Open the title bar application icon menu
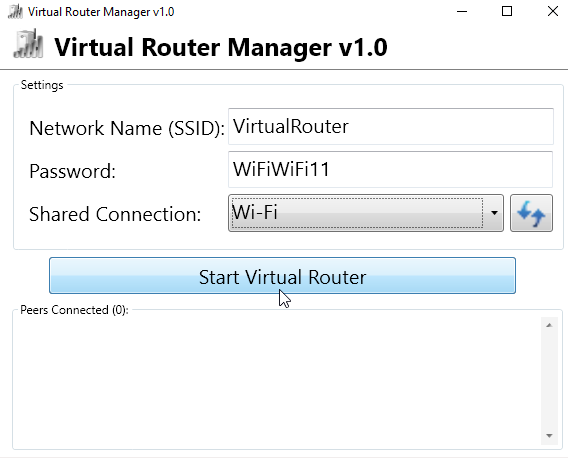The height and width of the screenshot is (458, 568). click(15, 12)
